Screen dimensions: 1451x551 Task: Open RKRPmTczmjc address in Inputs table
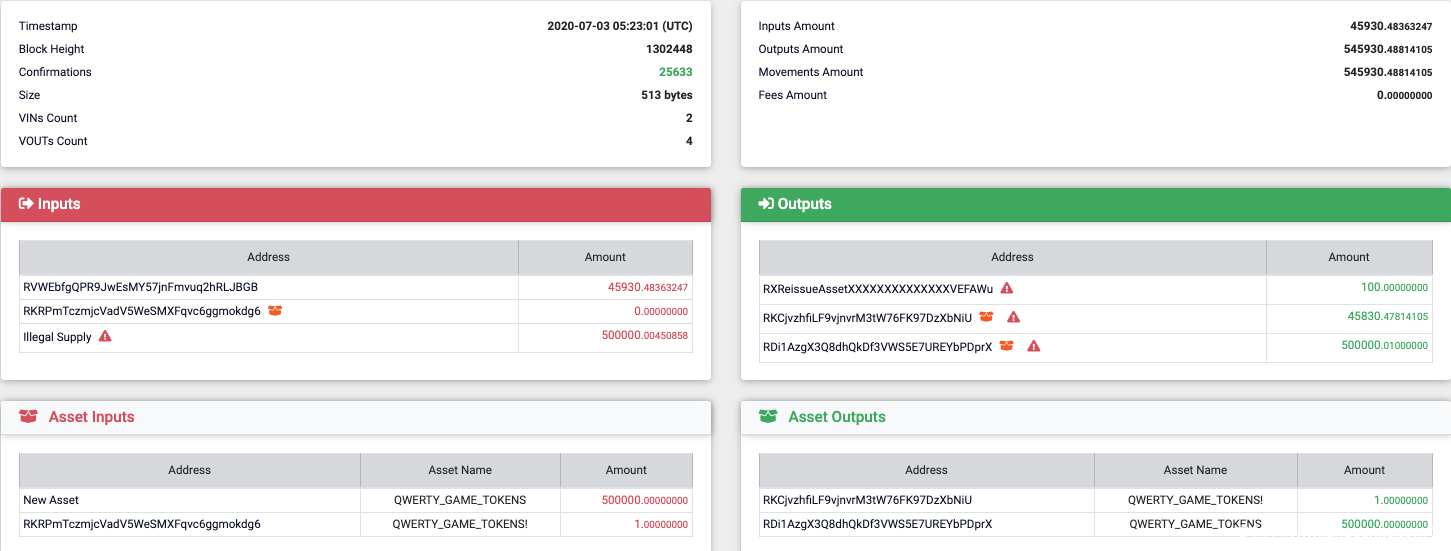(x=142, y=311)
